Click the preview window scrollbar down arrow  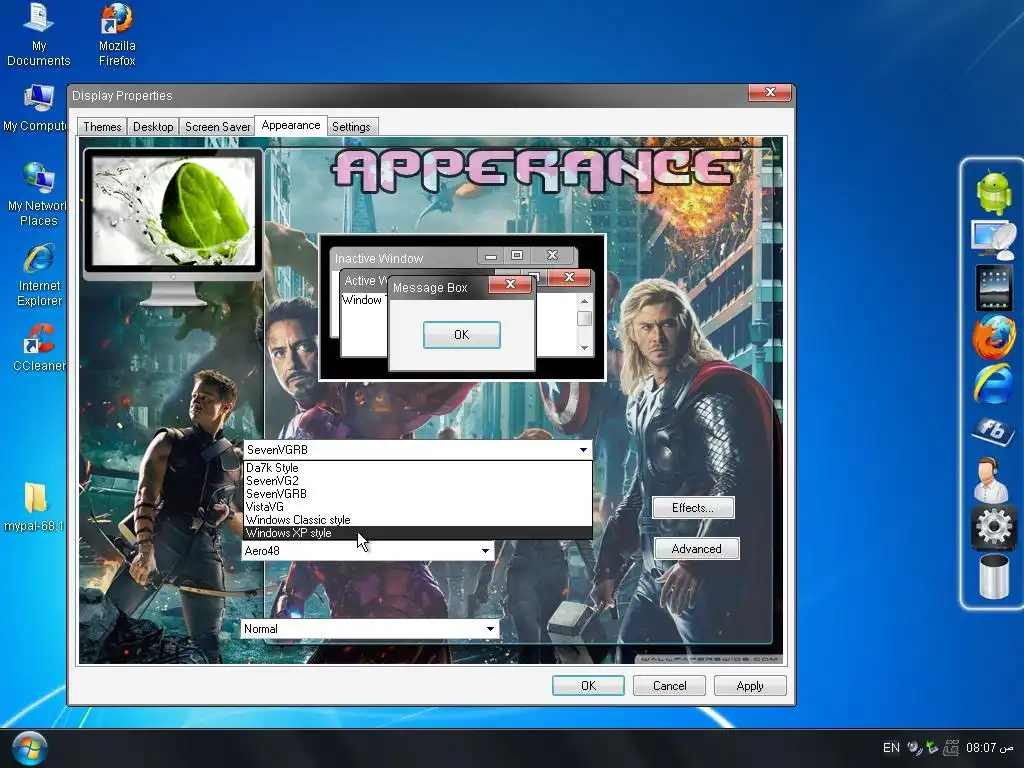click(x=584, y=348)
